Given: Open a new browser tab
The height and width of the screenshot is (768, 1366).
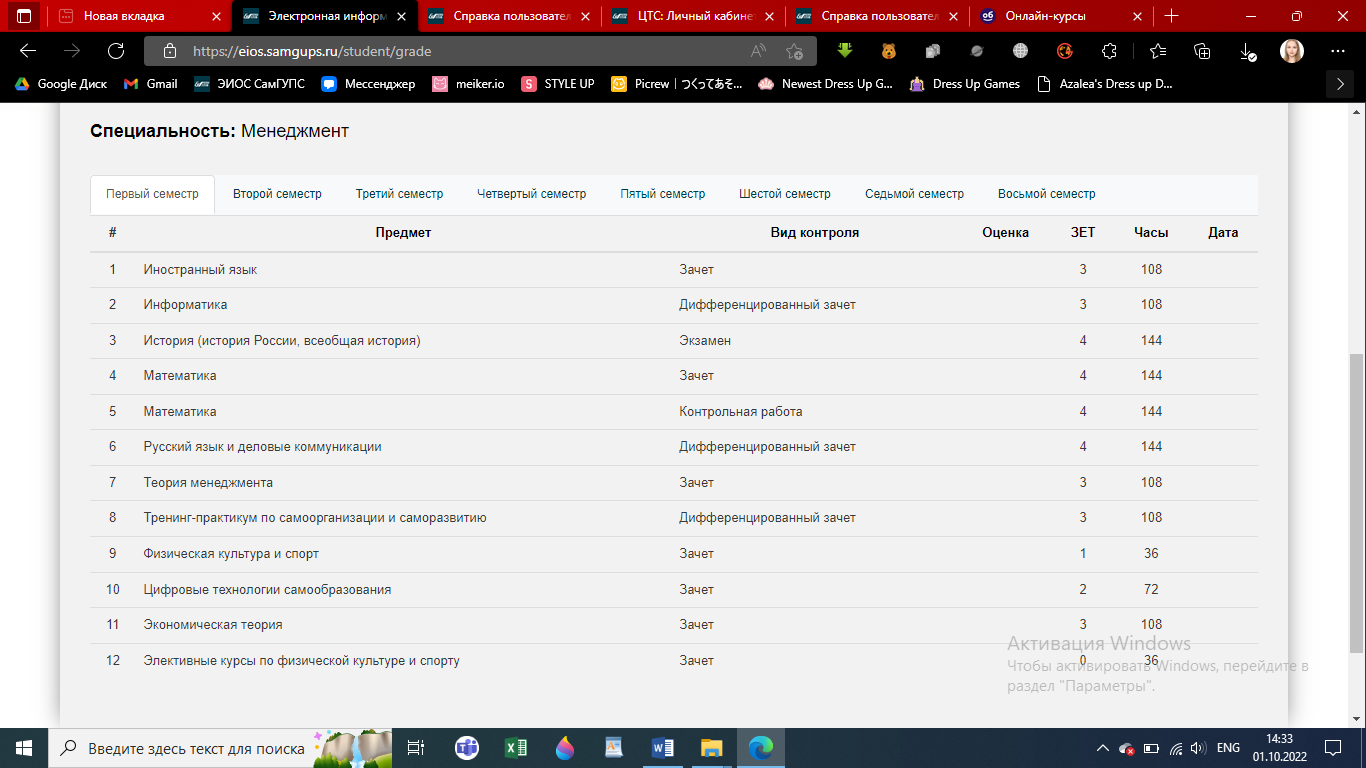Looking at the screenshot, I should point(1172,16).
